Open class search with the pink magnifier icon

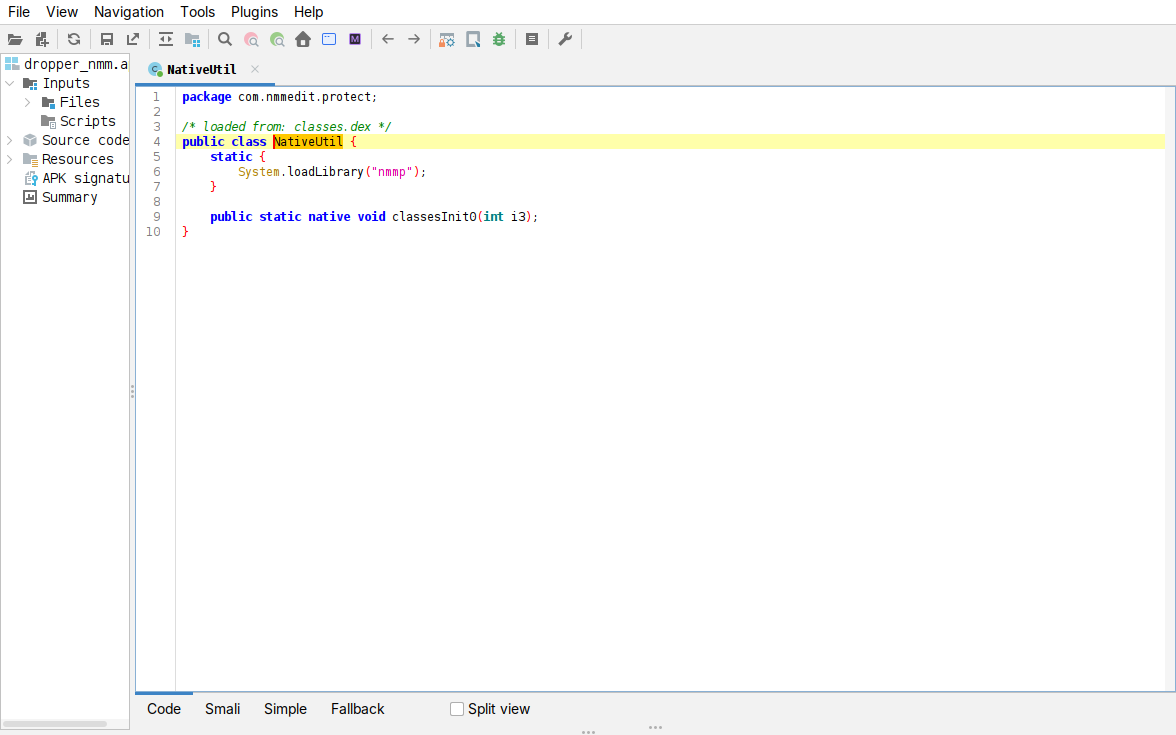[x=251, y=40]
